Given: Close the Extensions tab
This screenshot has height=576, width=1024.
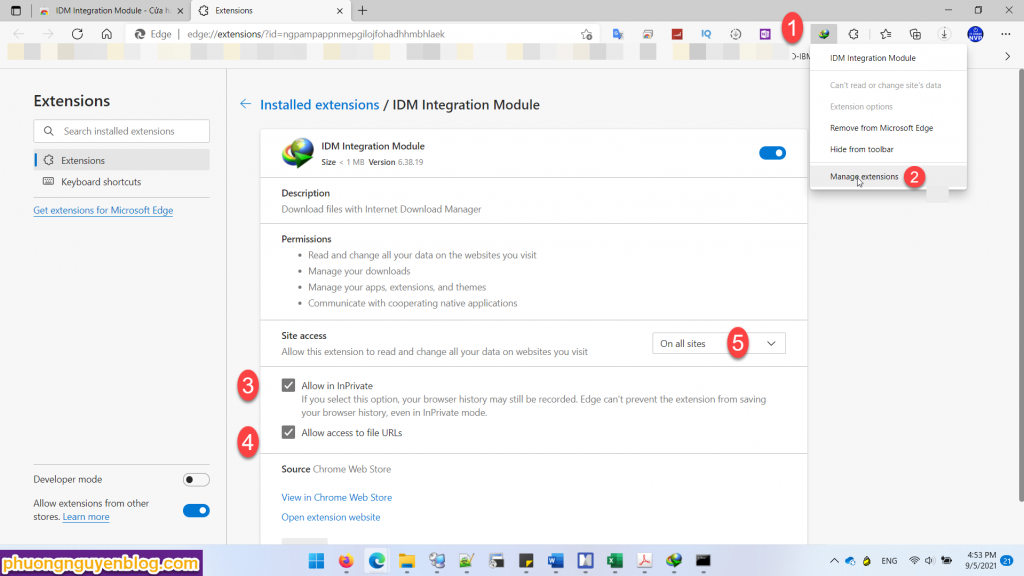Looking at the screenshot, I should (x=340, y=10).
